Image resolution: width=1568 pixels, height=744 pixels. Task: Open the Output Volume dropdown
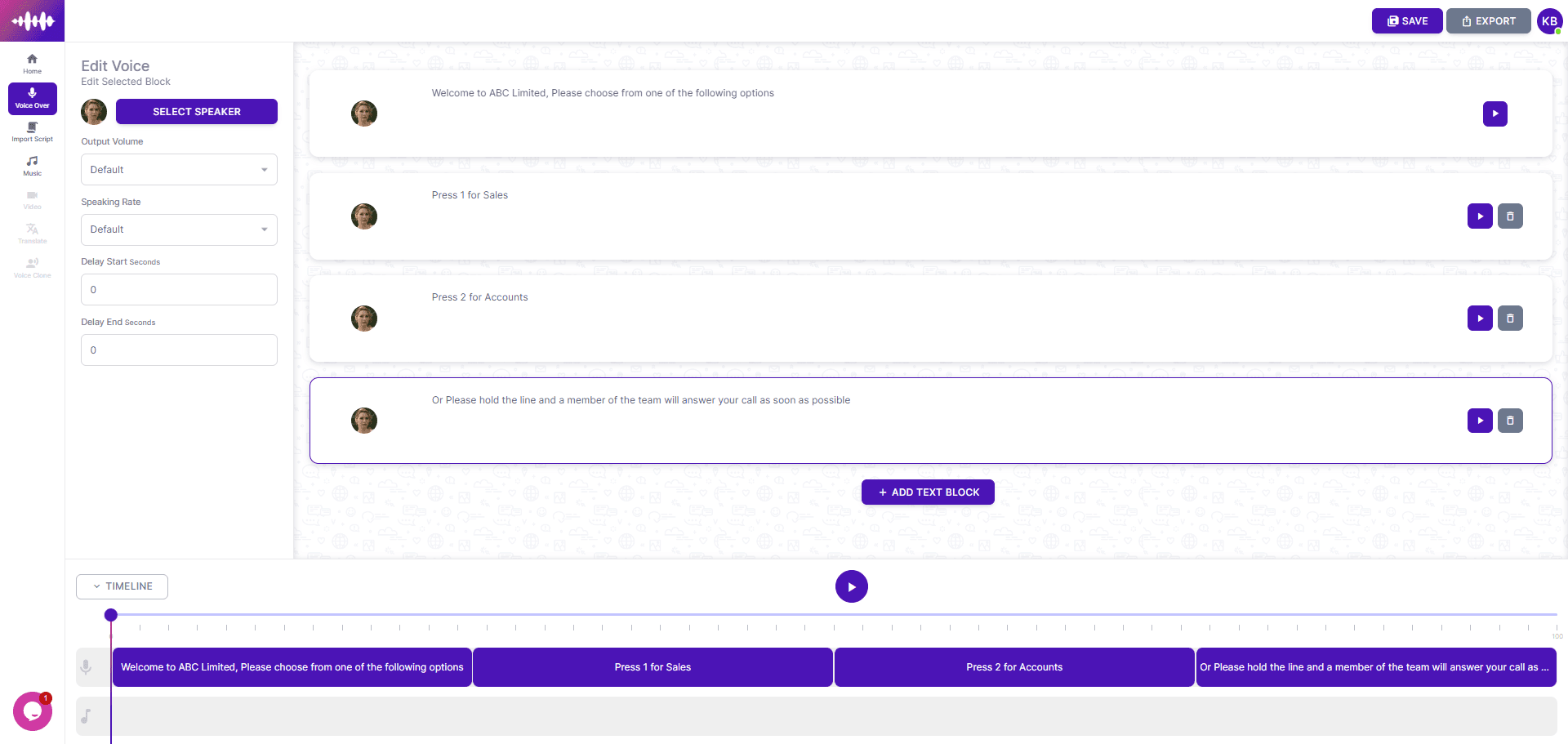[x=179, y=170]
